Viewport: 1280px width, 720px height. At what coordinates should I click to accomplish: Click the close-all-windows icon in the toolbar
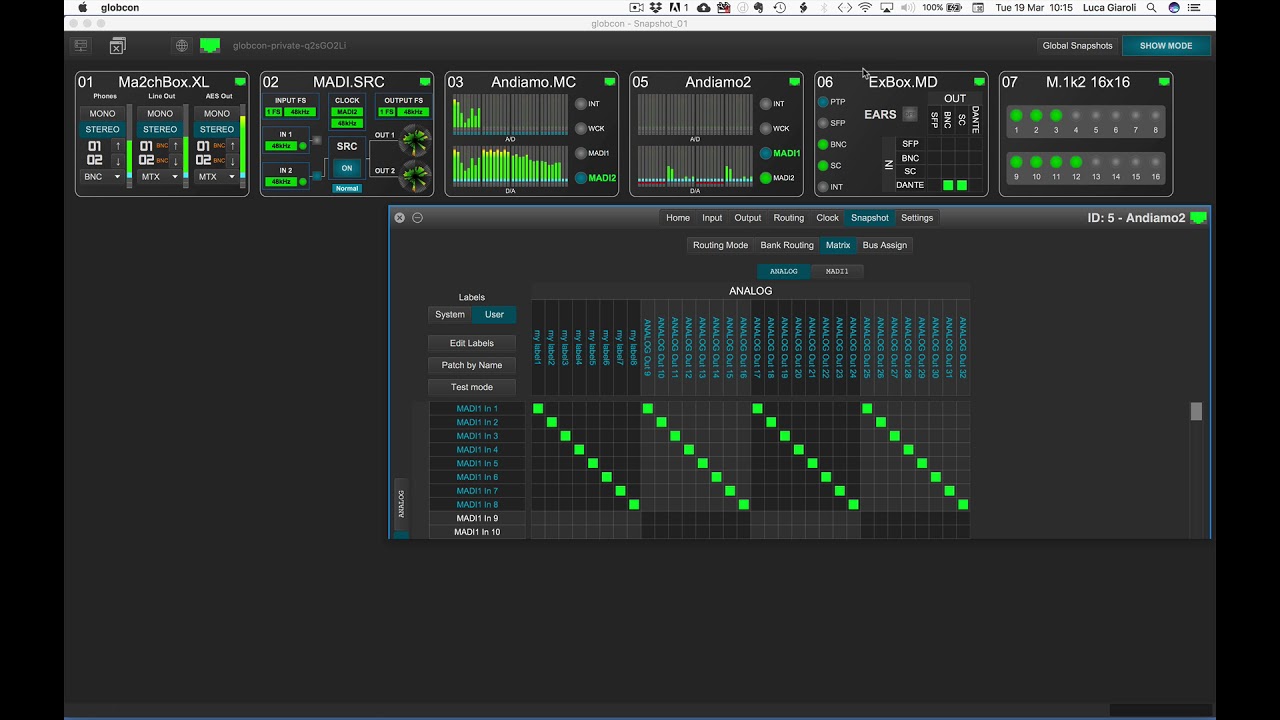tap(117, 46)
